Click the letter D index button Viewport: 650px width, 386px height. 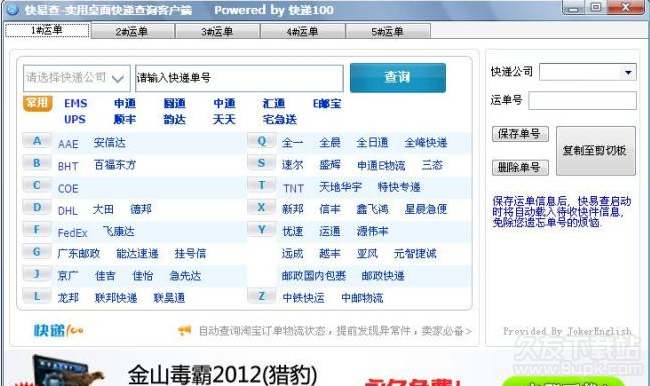point(37,207)
